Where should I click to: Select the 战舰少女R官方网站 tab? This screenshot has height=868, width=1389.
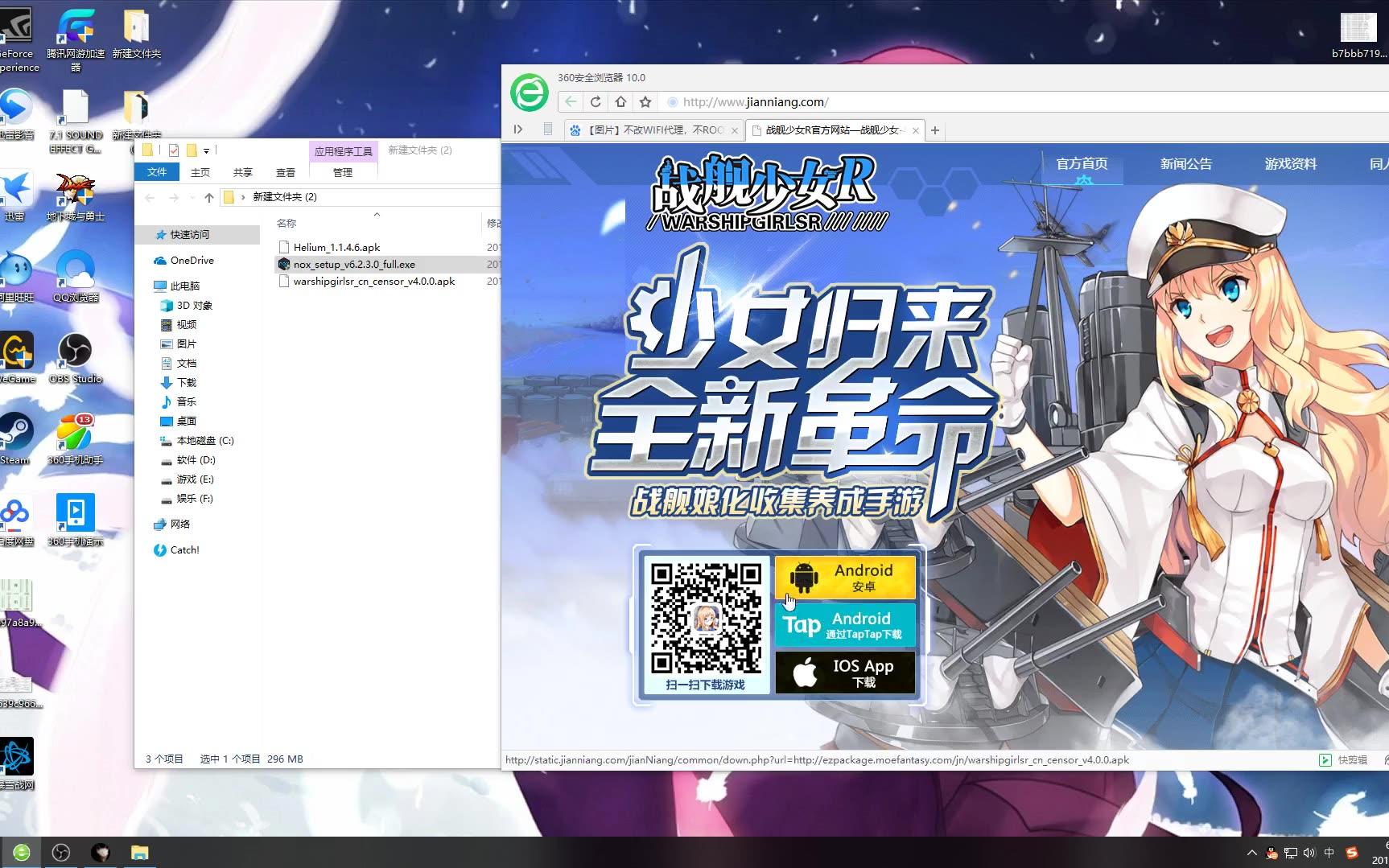[835, 130]
